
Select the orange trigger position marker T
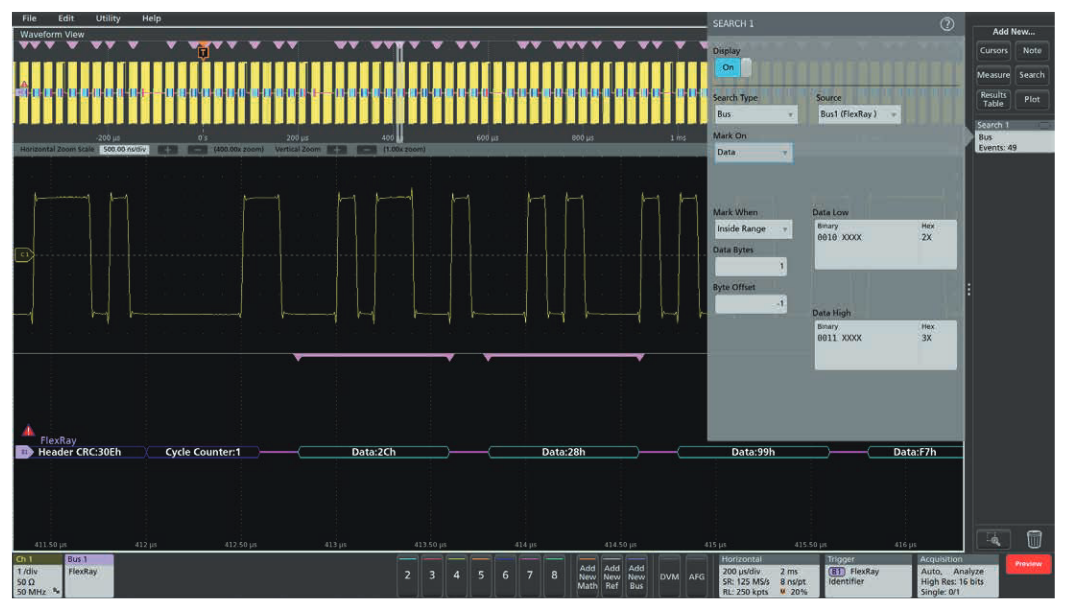[x=203, y=52]
